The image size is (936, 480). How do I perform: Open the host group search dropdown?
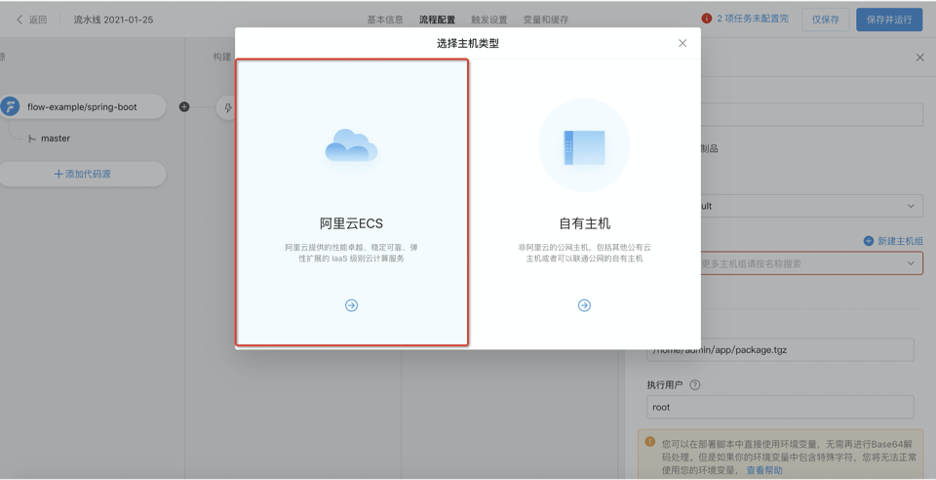[812, 263]
